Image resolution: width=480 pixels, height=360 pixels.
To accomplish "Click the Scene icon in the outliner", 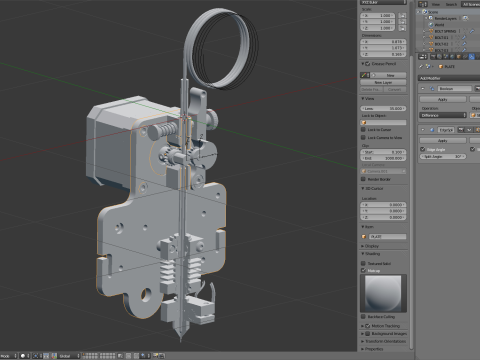I will click(425, 12).
